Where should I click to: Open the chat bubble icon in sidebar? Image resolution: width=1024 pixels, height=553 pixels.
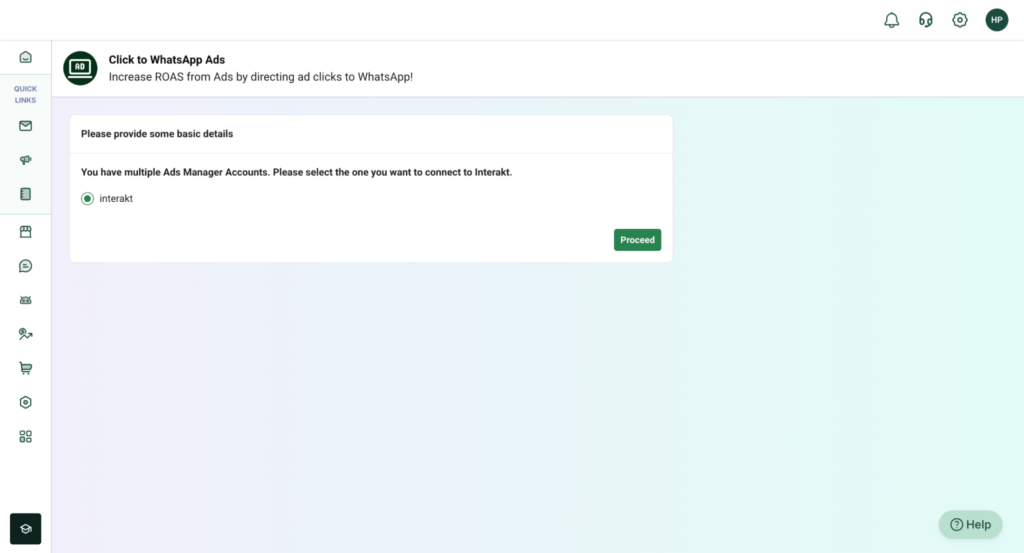tap(25, 266)
